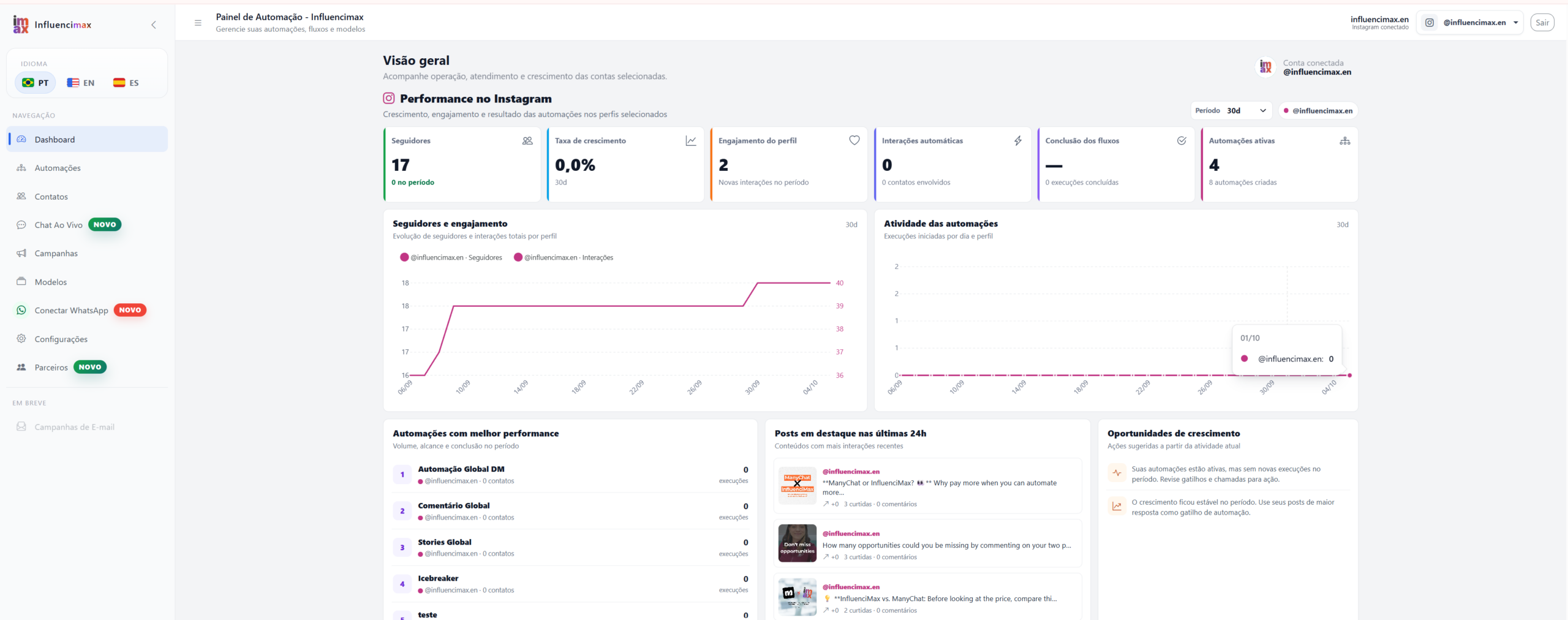Click the Sair button

point(1542,23)
